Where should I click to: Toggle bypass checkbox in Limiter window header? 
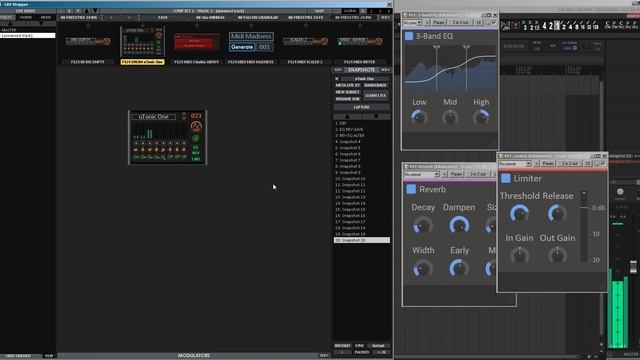[x=603, y=163]
